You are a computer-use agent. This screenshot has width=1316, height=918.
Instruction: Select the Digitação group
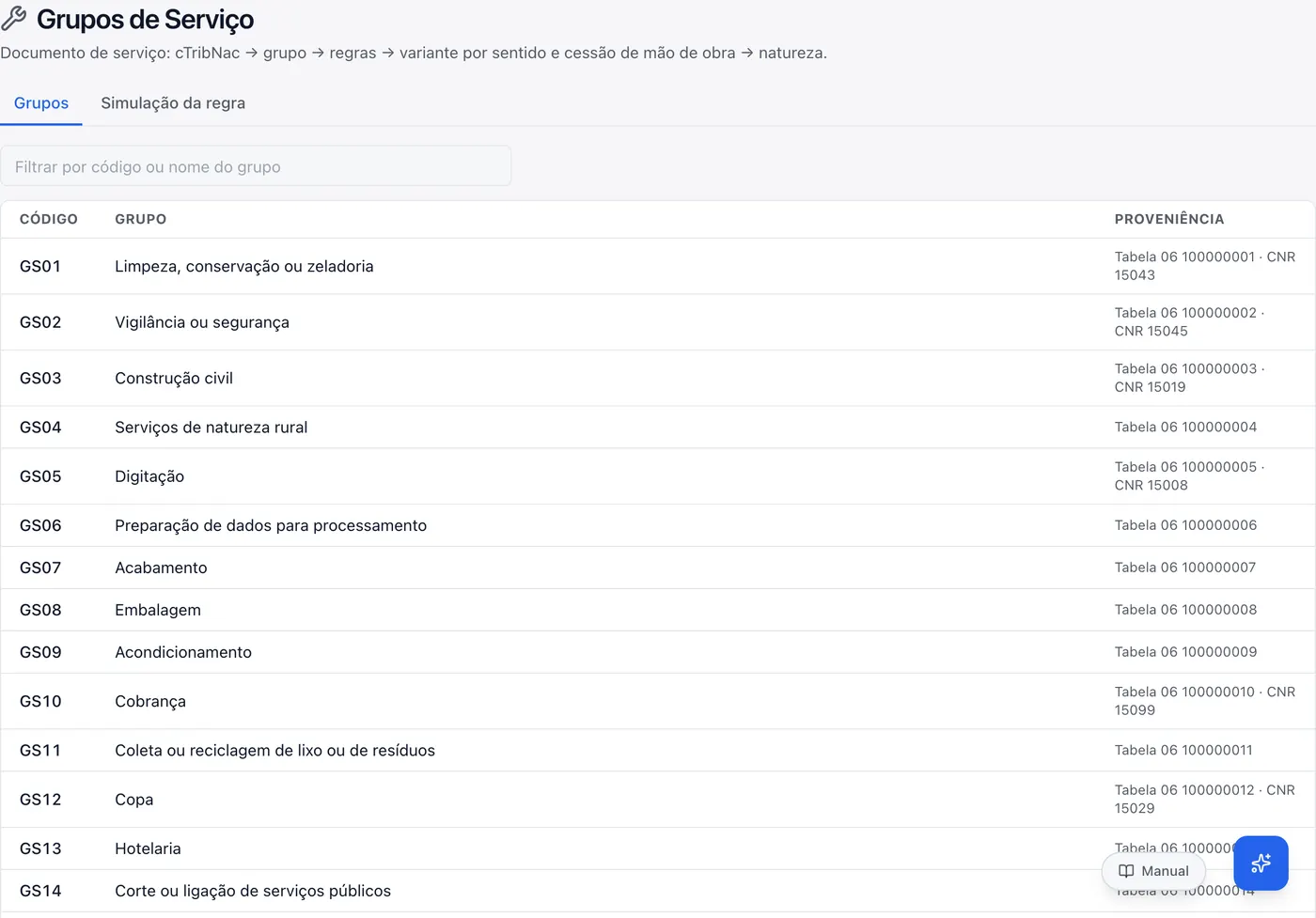(149, 476)
